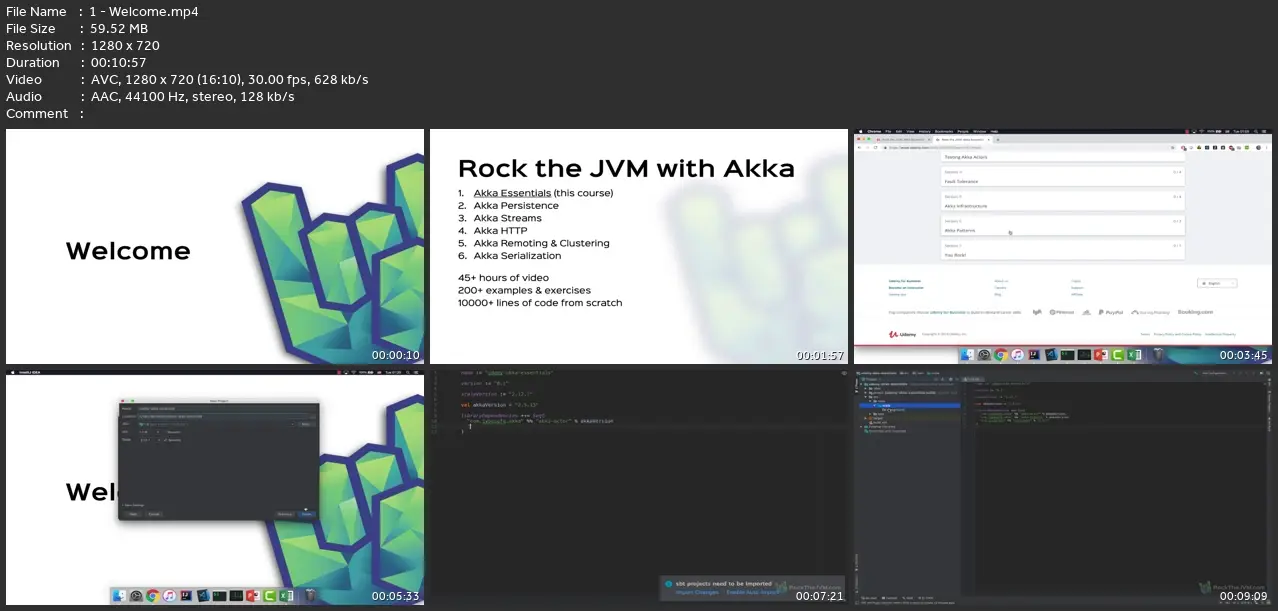Select the You Rock! section card
This screenshot has width=1278, height=611.
tap(1063, 250)
